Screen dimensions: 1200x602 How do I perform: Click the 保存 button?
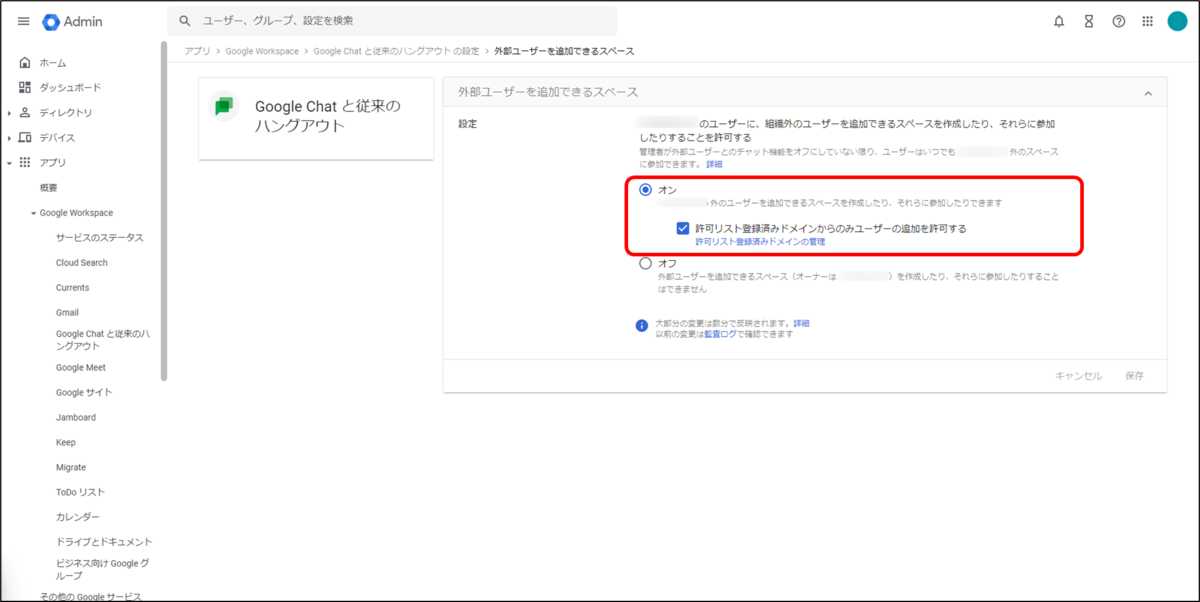point(1134,376)
